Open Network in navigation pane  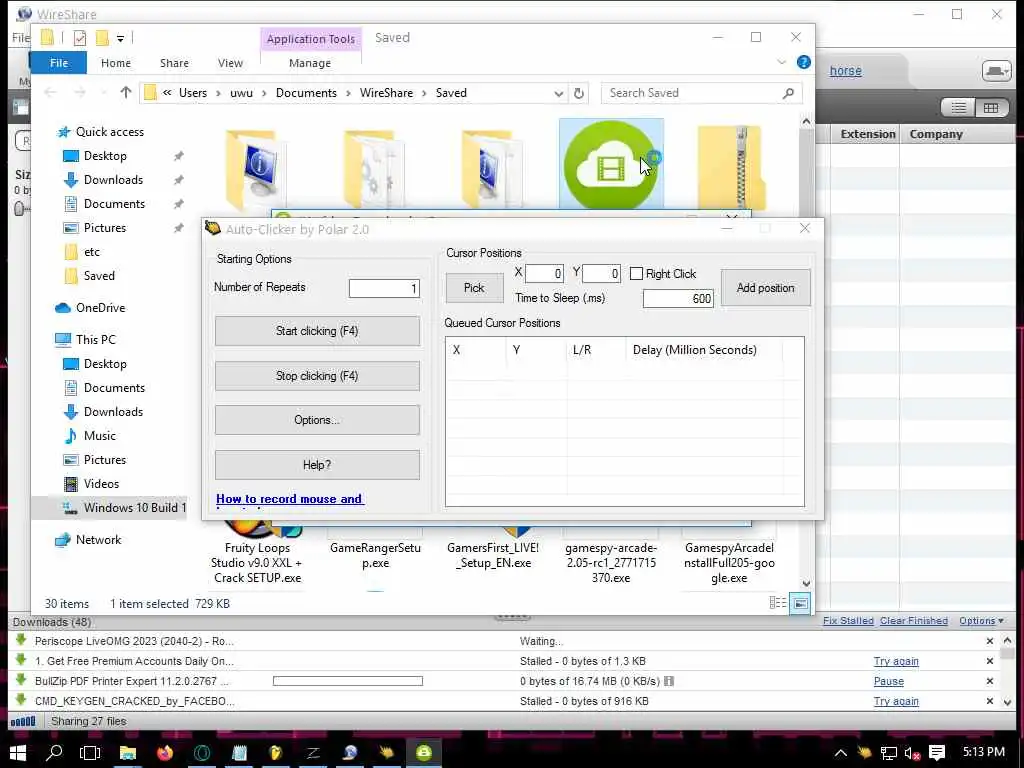(x=98, y=540)
